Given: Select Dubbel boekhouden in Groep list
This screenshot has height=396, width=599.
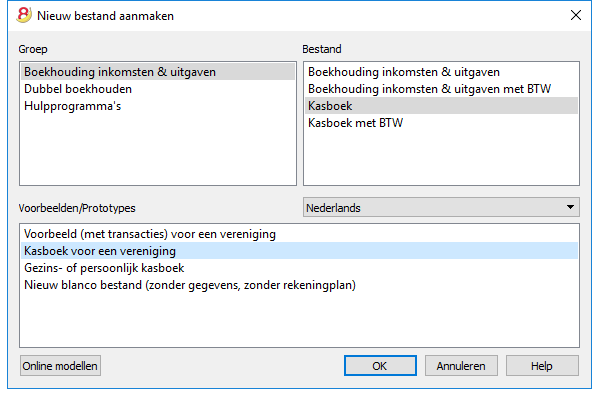Looking at the screenshot, I should (158, 89).
